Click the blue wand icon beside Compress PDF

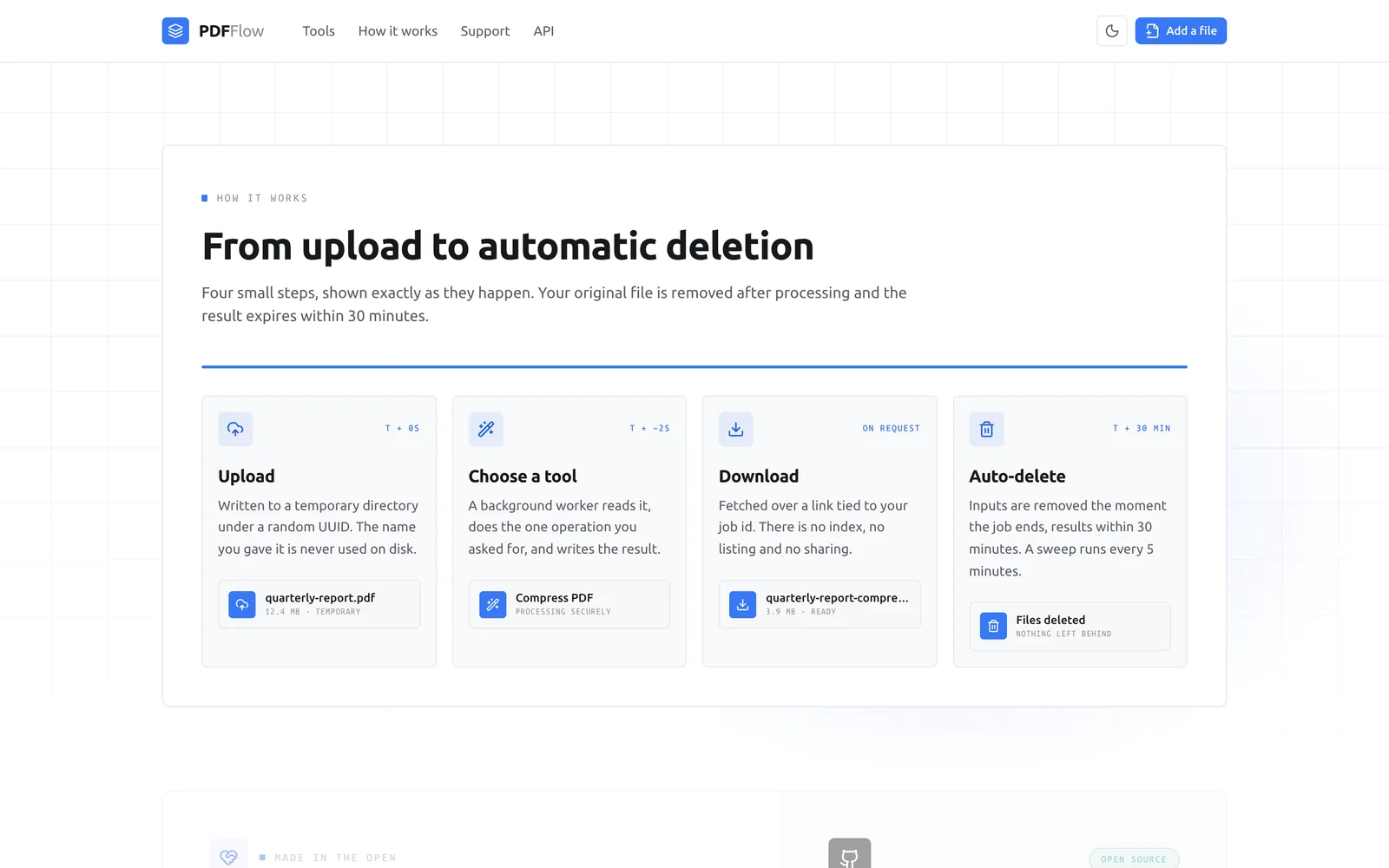pos(492,604)
